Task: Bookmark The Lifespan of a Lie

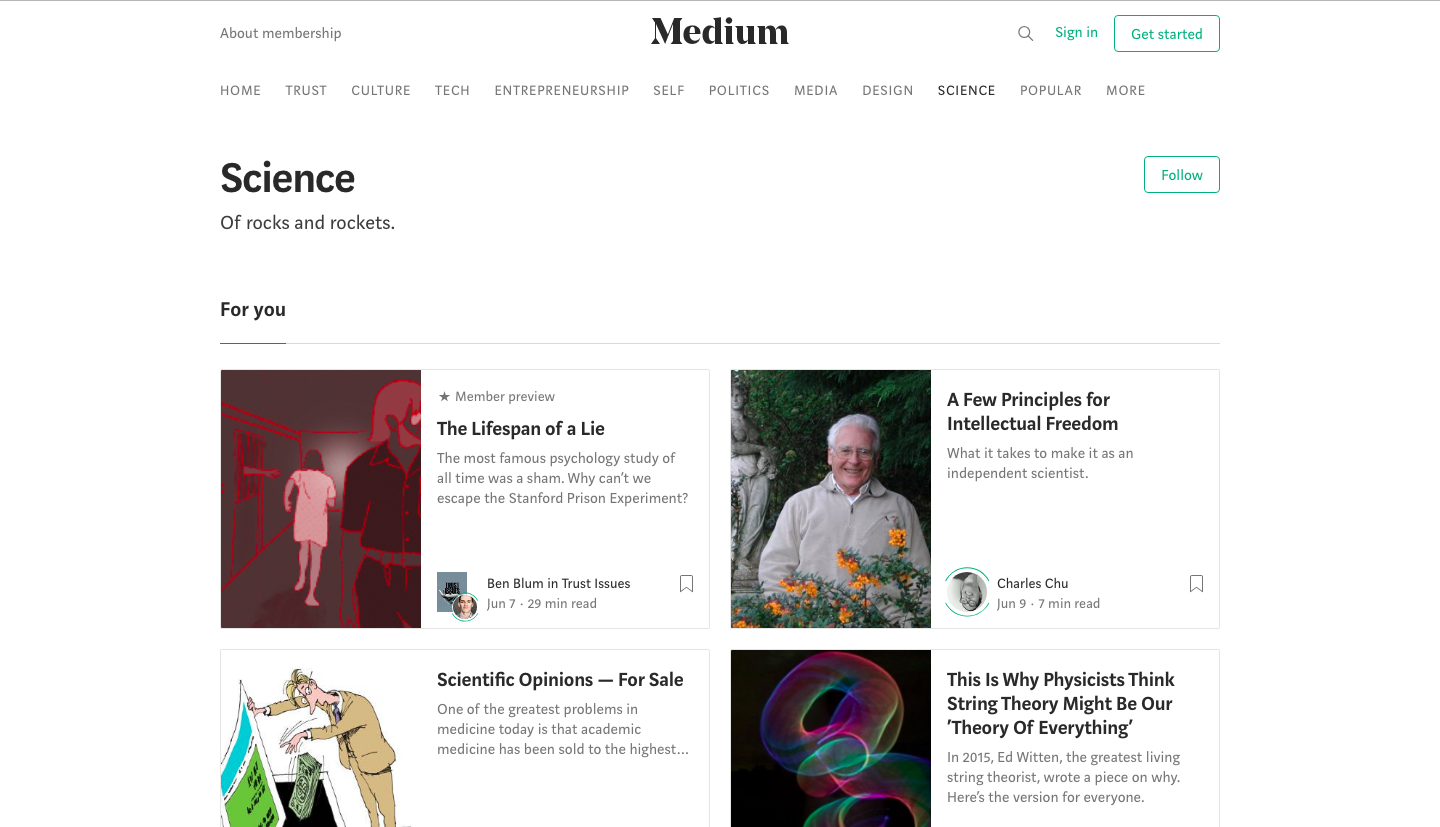Action: (x=686, y=583)
